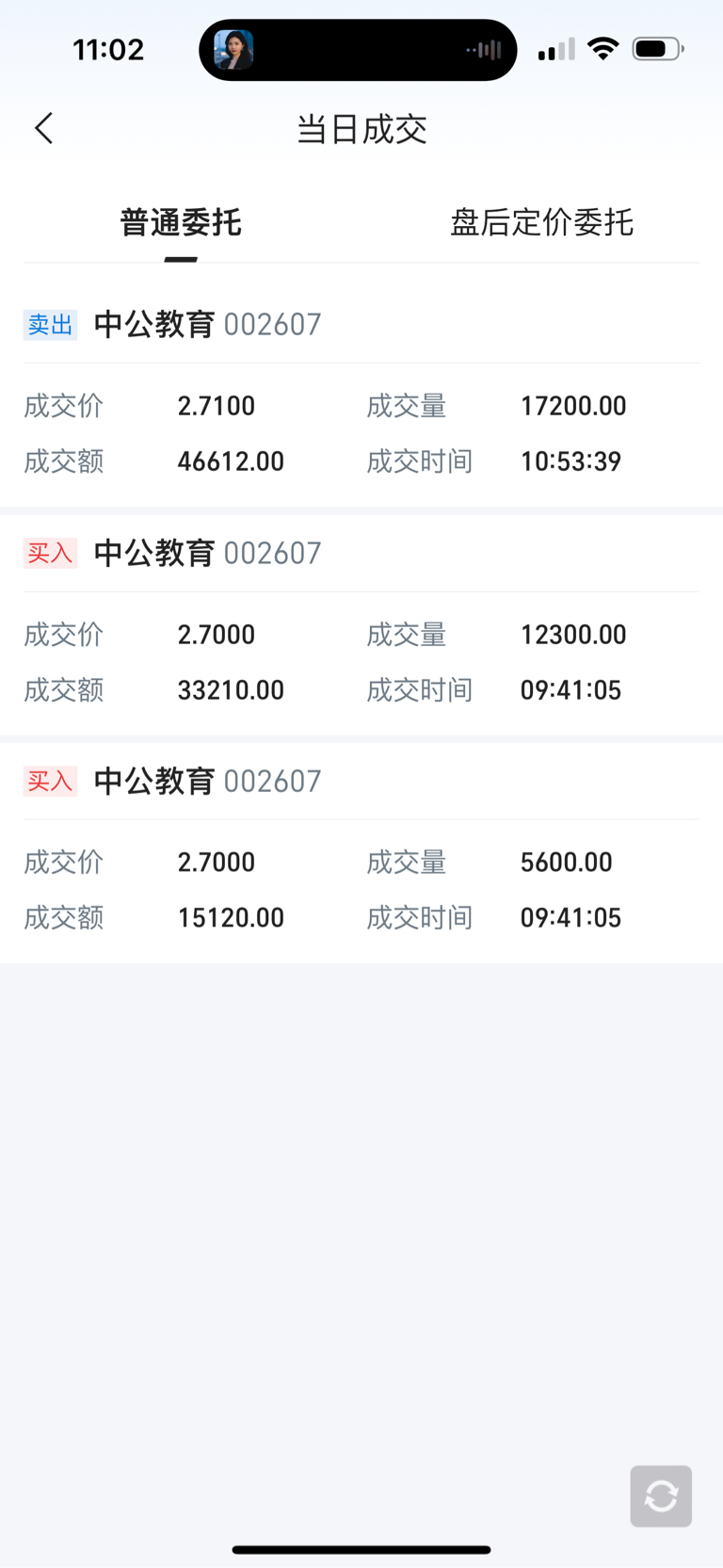Tap the cellular signal bars icon
This screenshot has width=723, height=1568.
(x=556, y=49)
